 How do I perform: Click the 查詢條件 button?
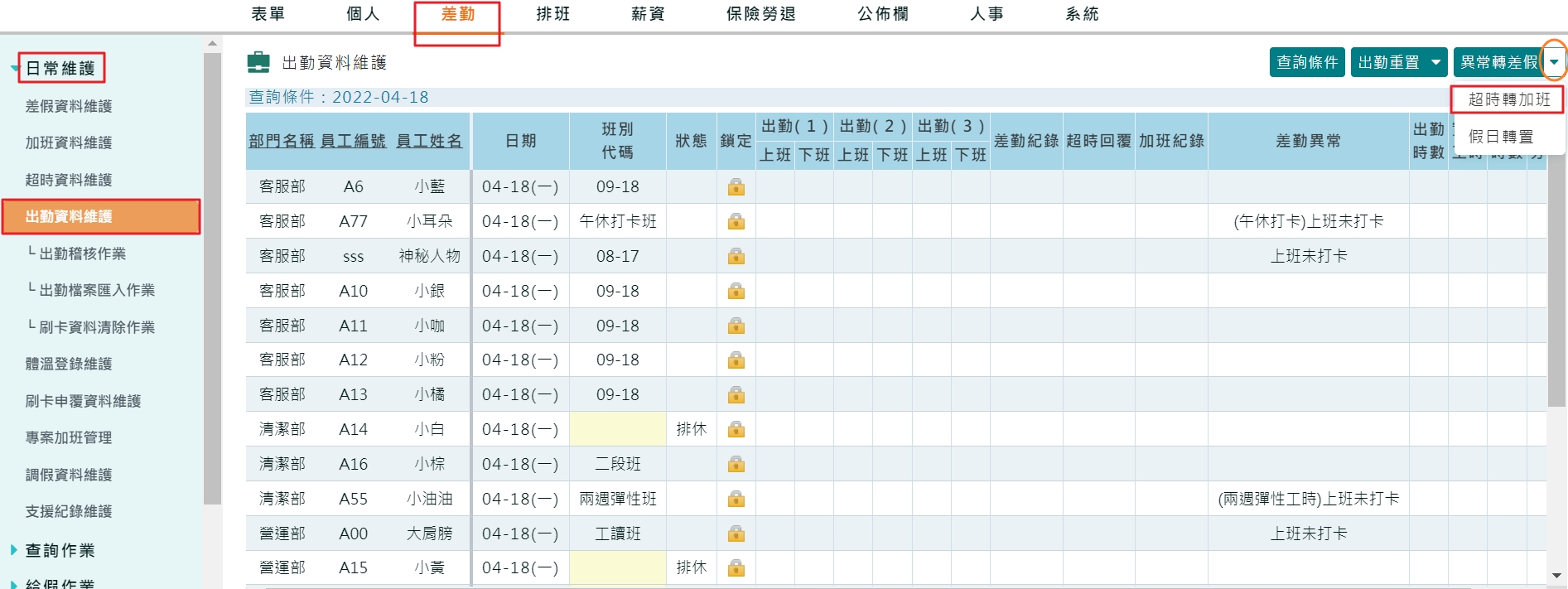[x=1307, y=62]
